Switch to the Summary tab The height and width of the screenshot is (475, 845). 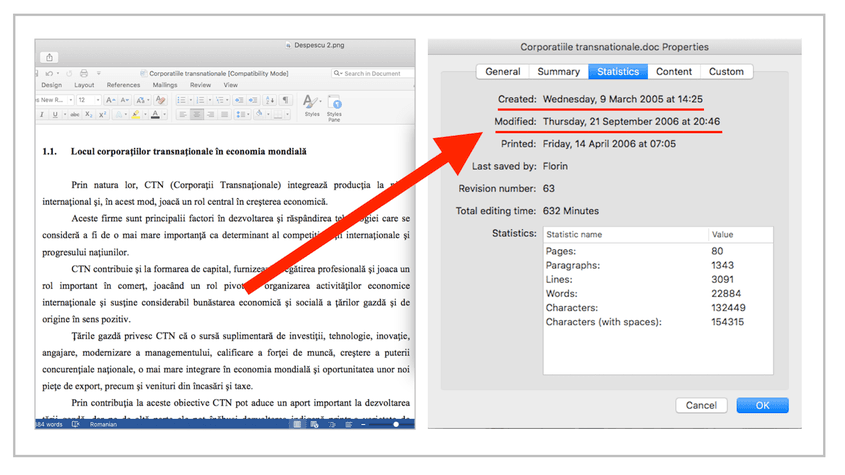click(x=558, y=71)
